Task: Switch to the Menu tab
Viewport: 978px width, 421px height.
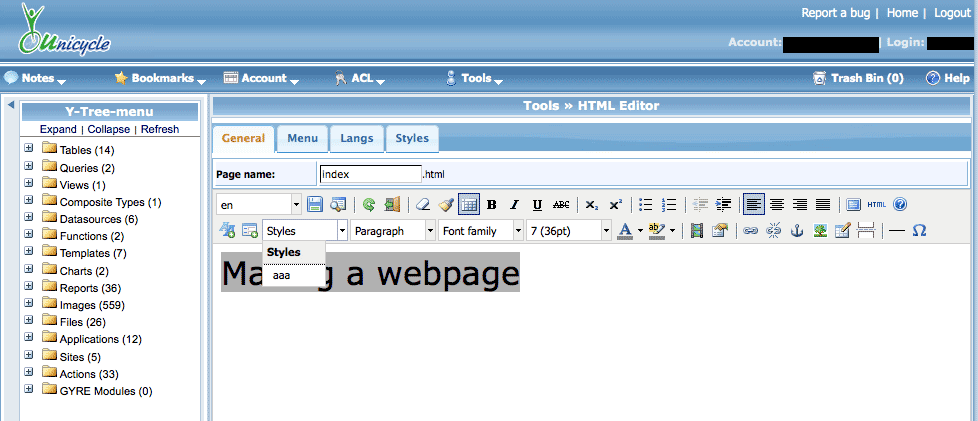Action: click(x=302, y=138)
